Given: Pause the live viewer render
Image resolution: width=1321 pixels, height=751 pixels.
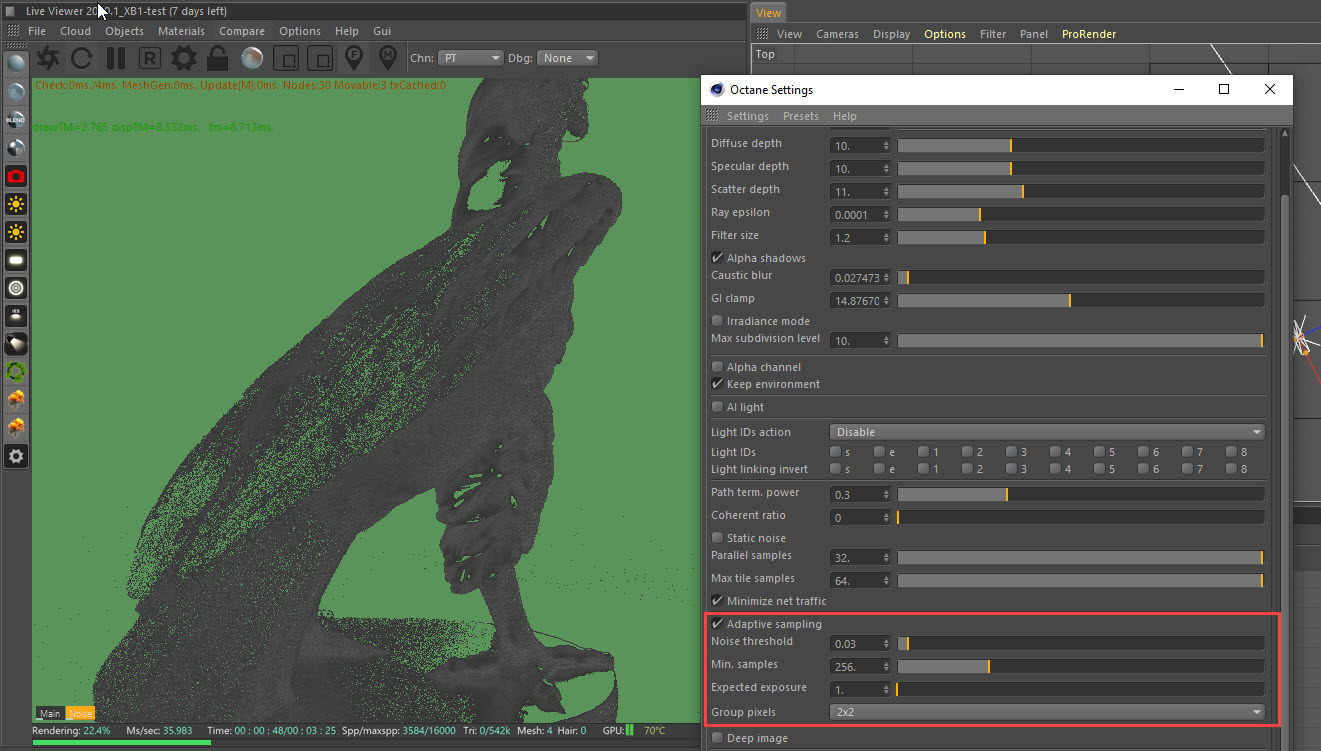Looking at the screenshot, I should pyautogui.click(x=116, y=58).
